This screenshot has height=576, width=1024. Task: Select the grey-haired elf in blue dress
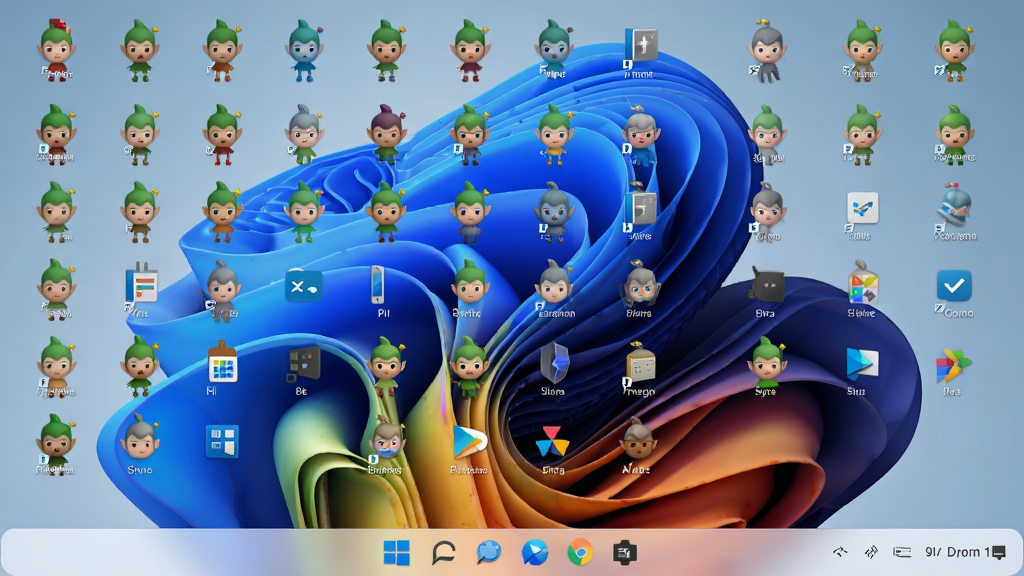[x=641, y=136]
